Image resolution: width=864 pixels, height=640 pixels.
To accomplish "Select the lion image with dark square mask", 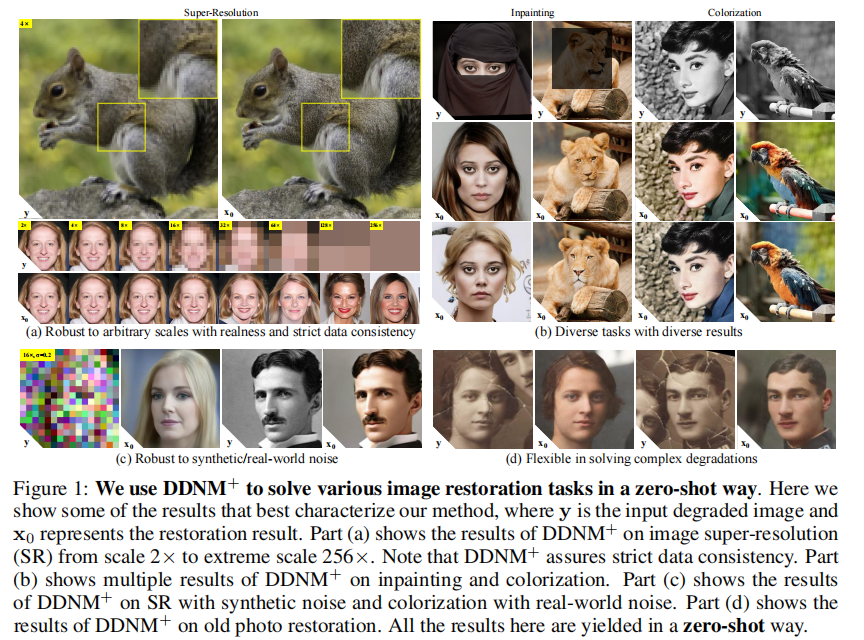I will click(x=582, y=71).
